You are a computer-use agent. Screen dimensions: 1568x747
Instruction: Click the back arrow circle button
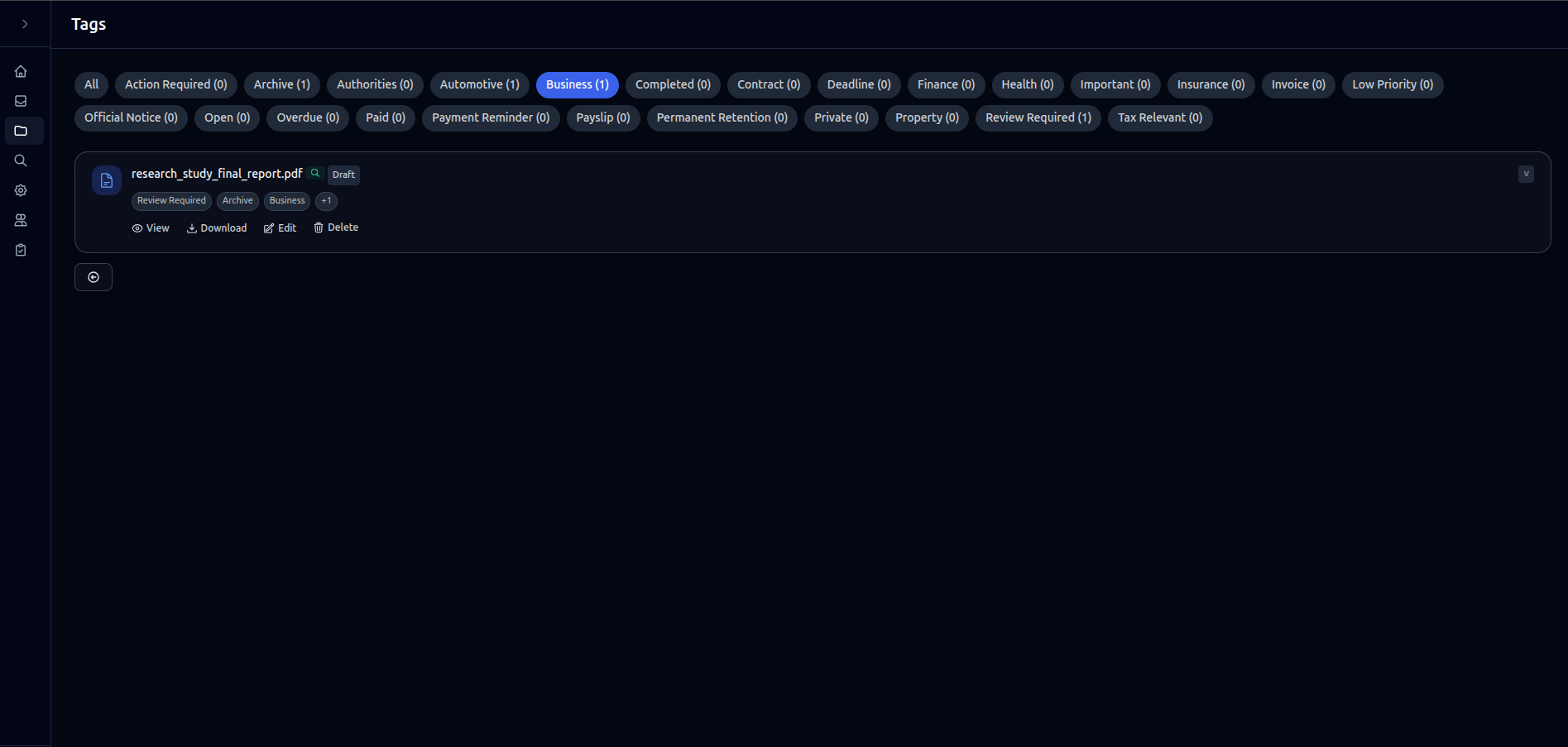[x=94, y=277]
